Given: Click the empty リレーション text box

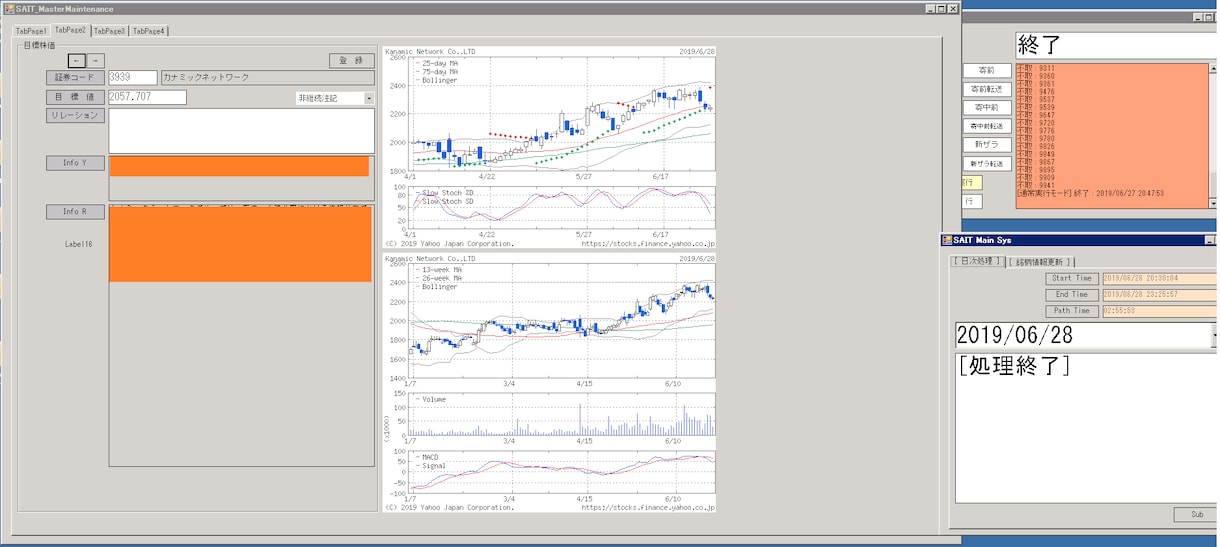Looking at the screenshot, I should click(241, 130).
